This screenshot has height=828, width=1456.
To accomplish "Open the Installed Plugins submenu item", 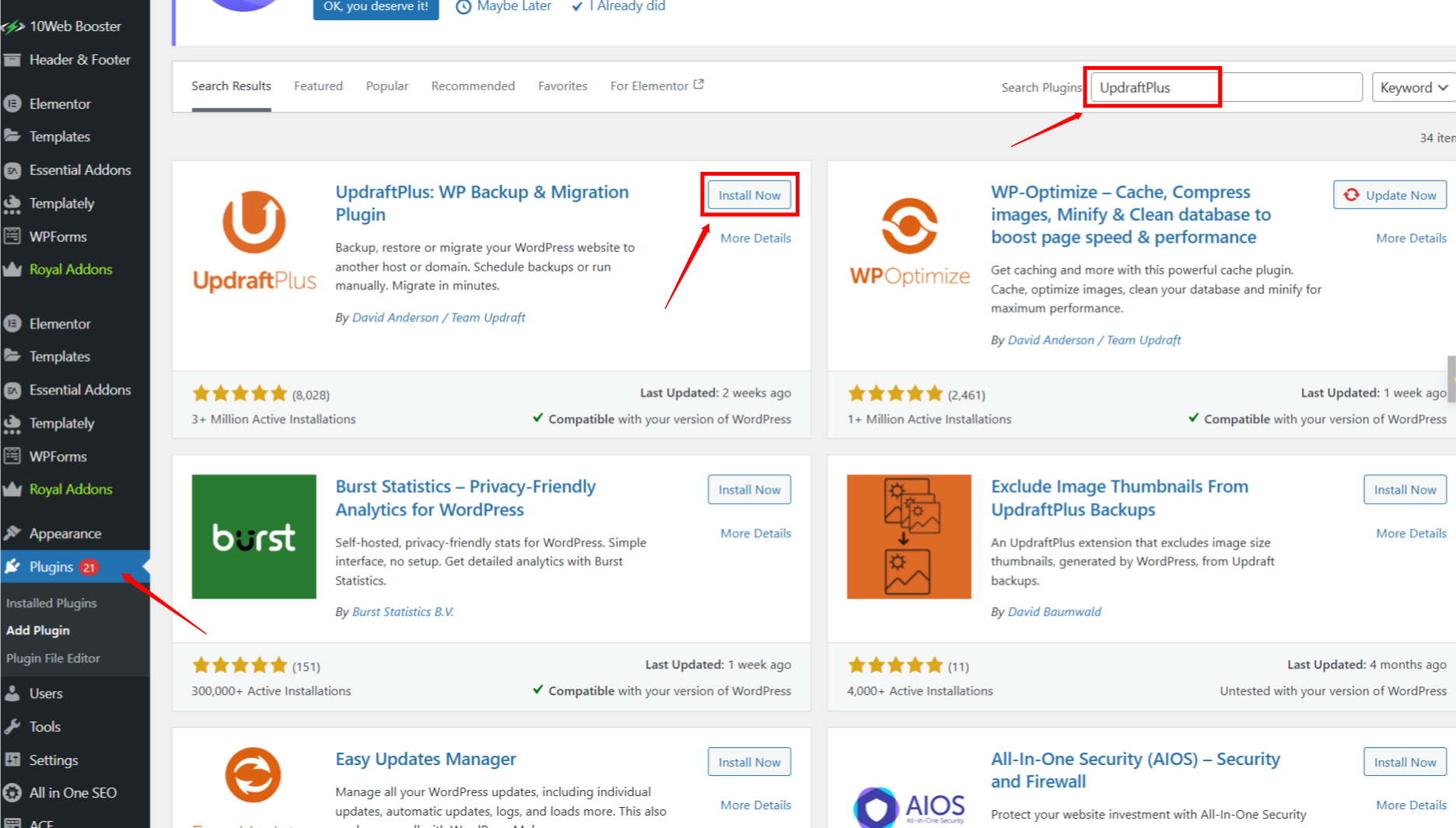I will click(51, 603).
